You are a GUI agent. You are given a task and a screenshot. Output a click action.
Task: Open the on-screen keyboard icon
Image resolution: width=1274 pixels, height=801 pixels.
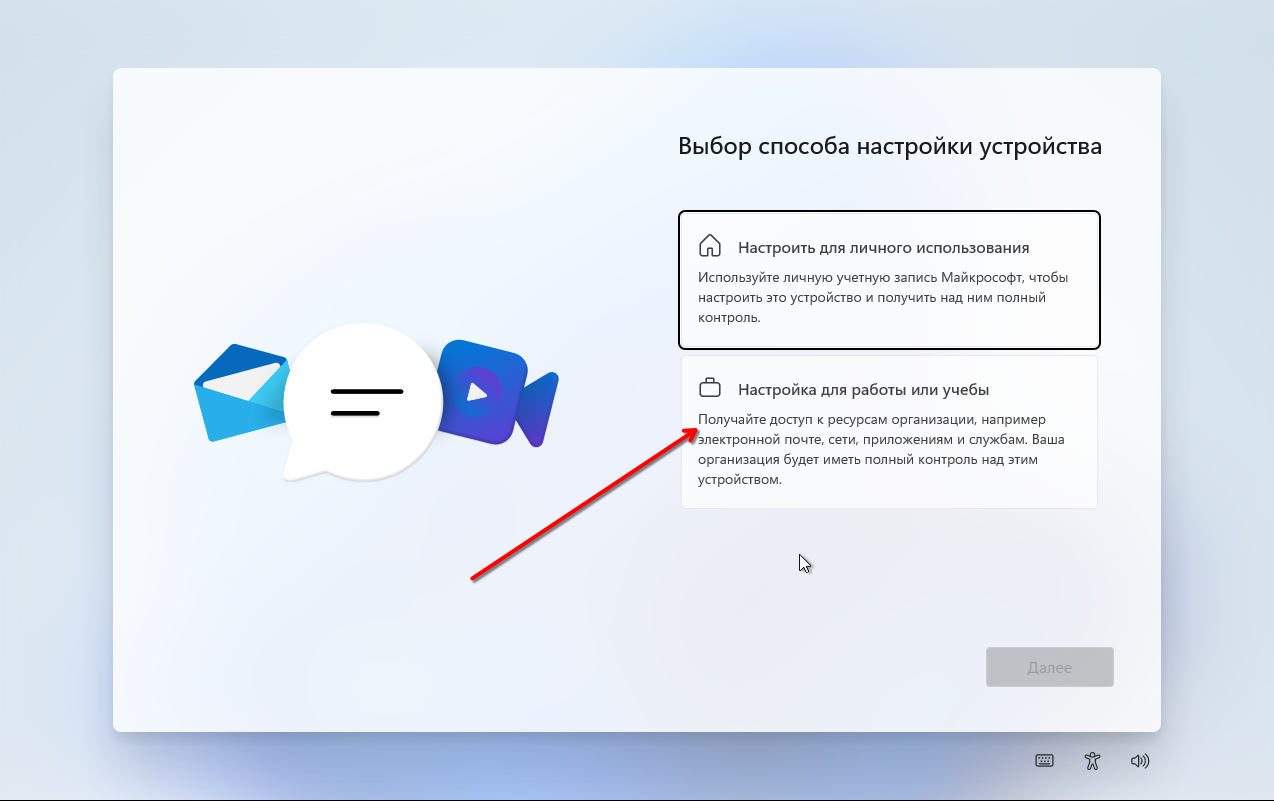(1044, 760)
